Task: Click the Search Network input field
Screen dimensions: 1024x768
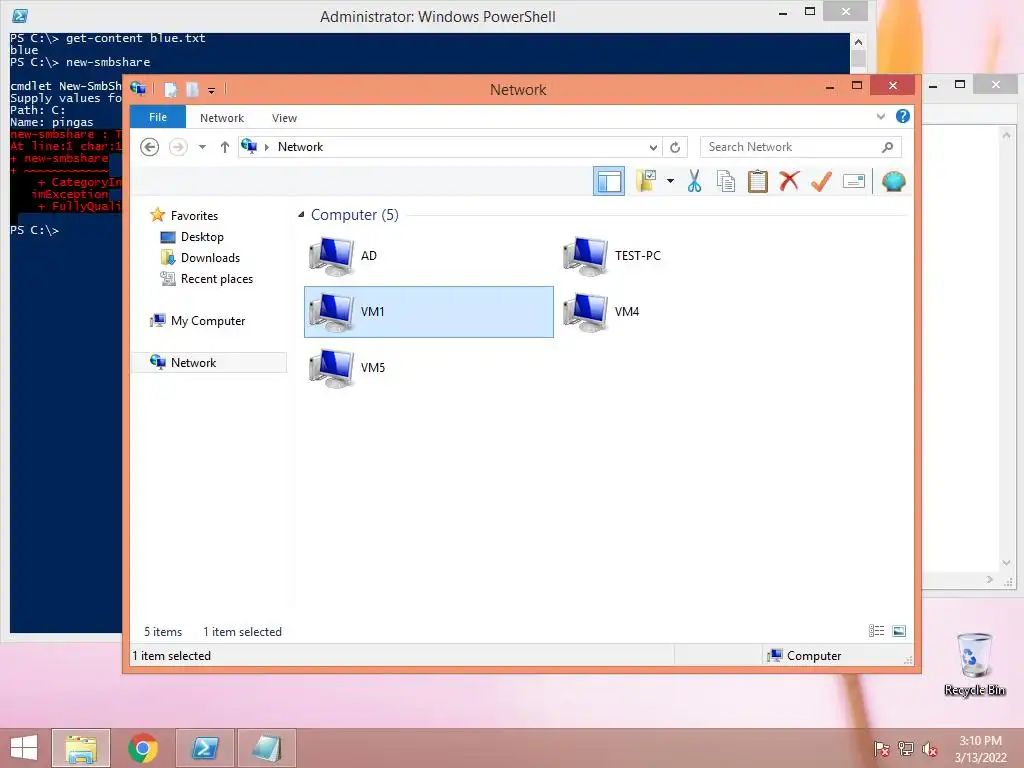Action: click(801, 147)
